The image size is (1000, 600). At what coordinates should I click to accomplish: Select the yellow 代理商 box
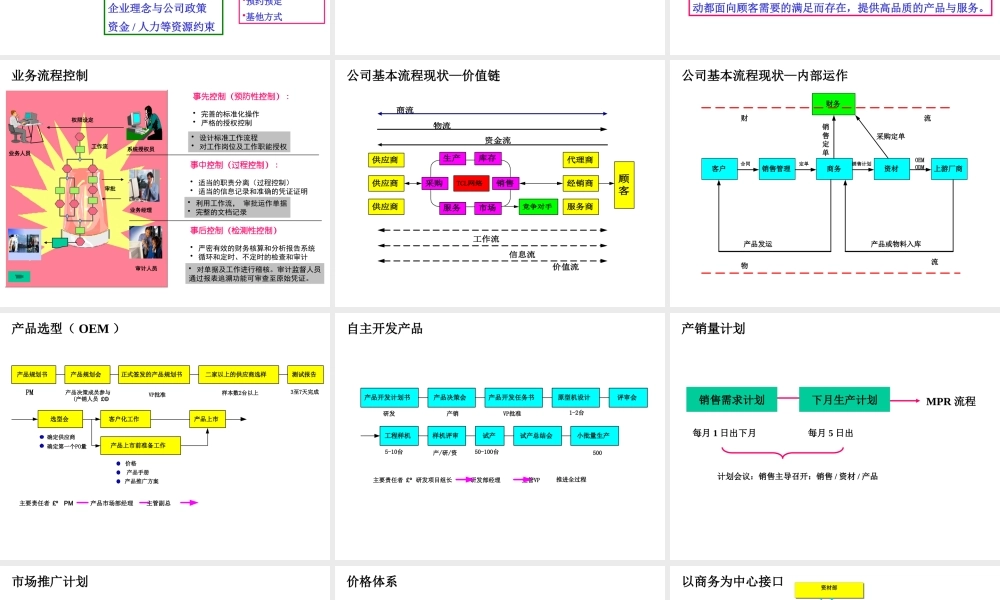coord(580,160)
